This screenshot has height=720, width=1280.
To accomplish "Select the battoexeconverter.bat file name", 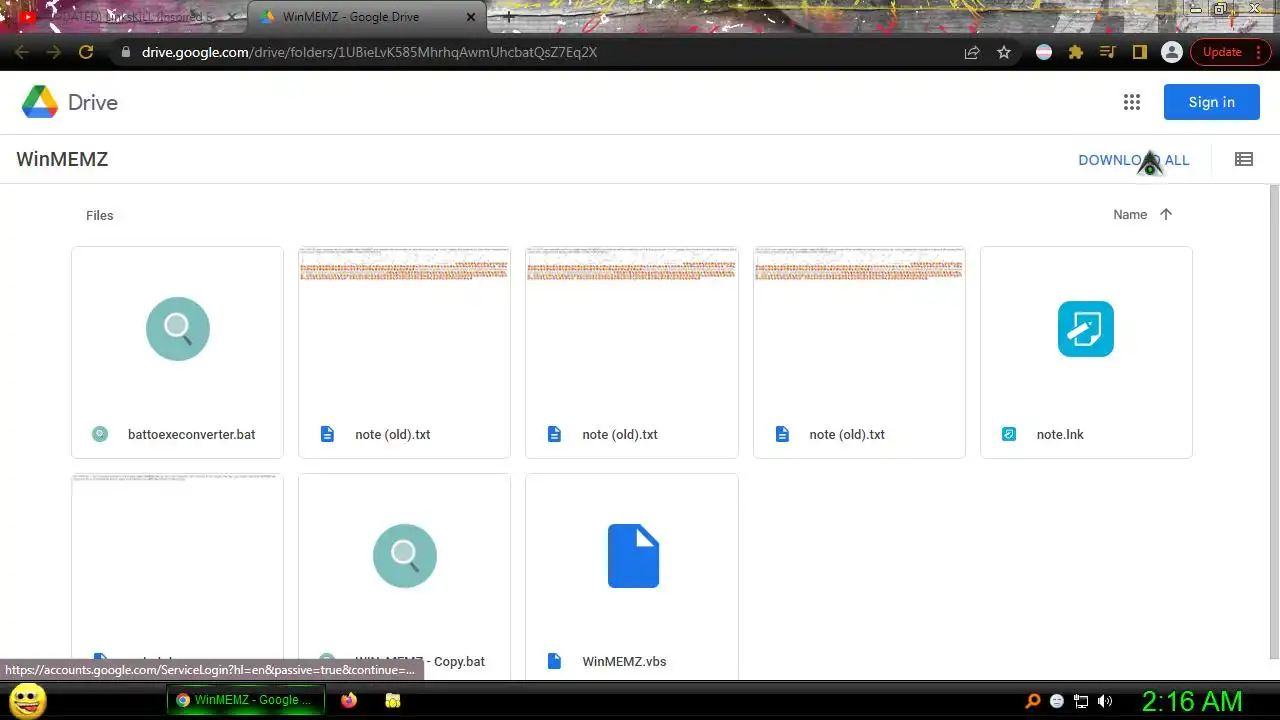I will pyautogui.click(x=191, y=434).
